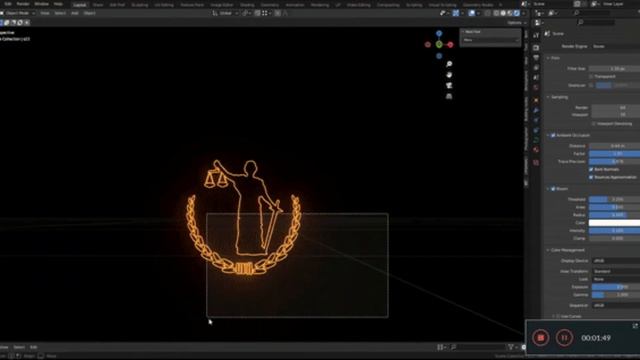Click the search icon in timeline header
The height and width of the screenshot is (360, 640).
(x=453, y=347)
